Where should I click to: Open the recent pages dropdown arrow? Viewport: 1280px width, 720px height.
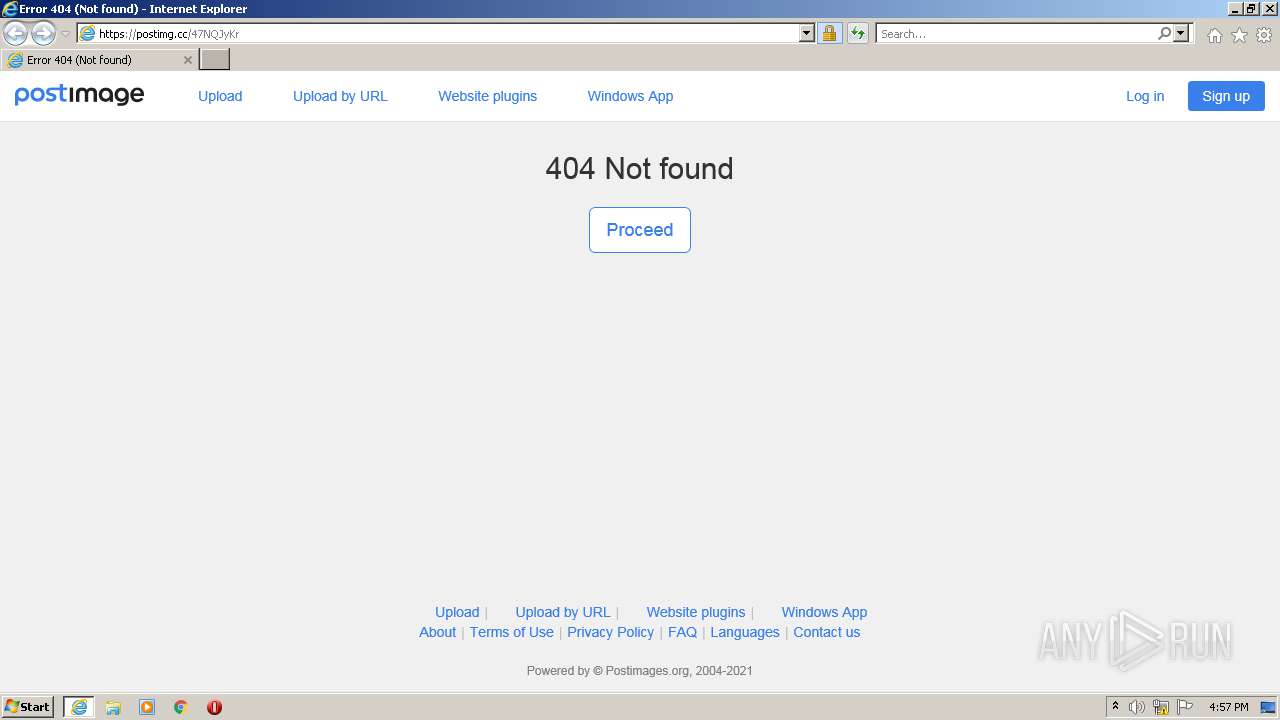(65, 34)
